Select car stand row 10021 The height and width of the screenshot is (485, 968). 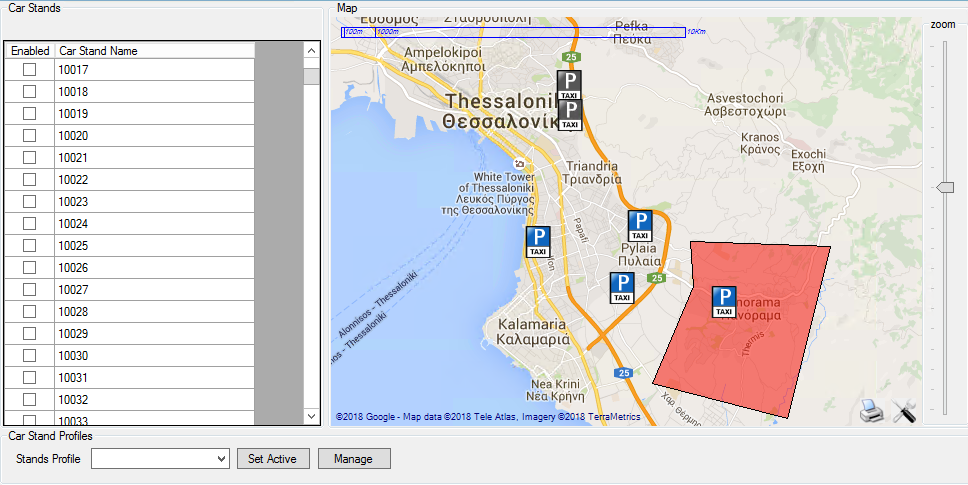pos(130,158)
